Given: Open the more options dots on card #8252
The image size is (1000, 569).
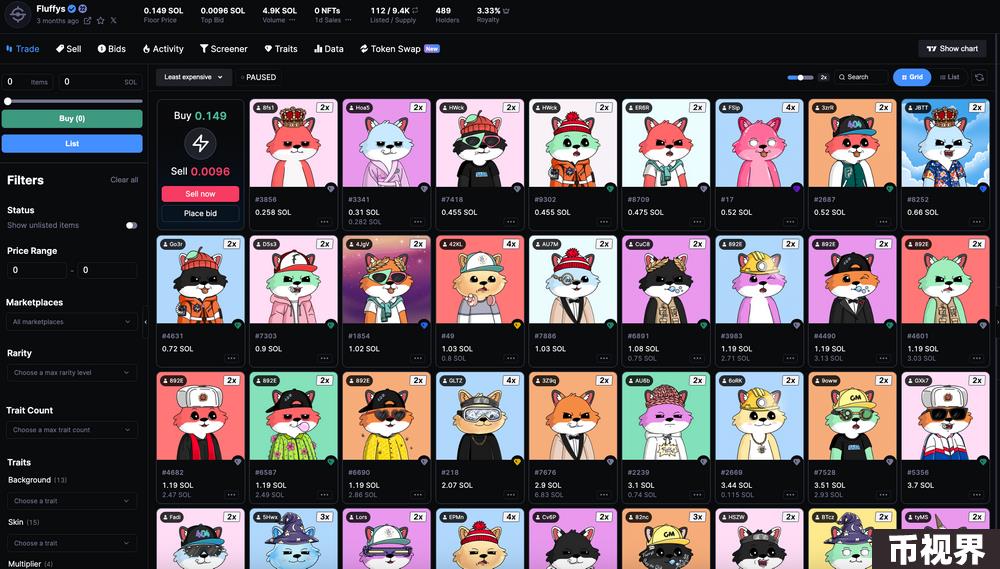Looking at the screenshot, I should pos(976,222).
